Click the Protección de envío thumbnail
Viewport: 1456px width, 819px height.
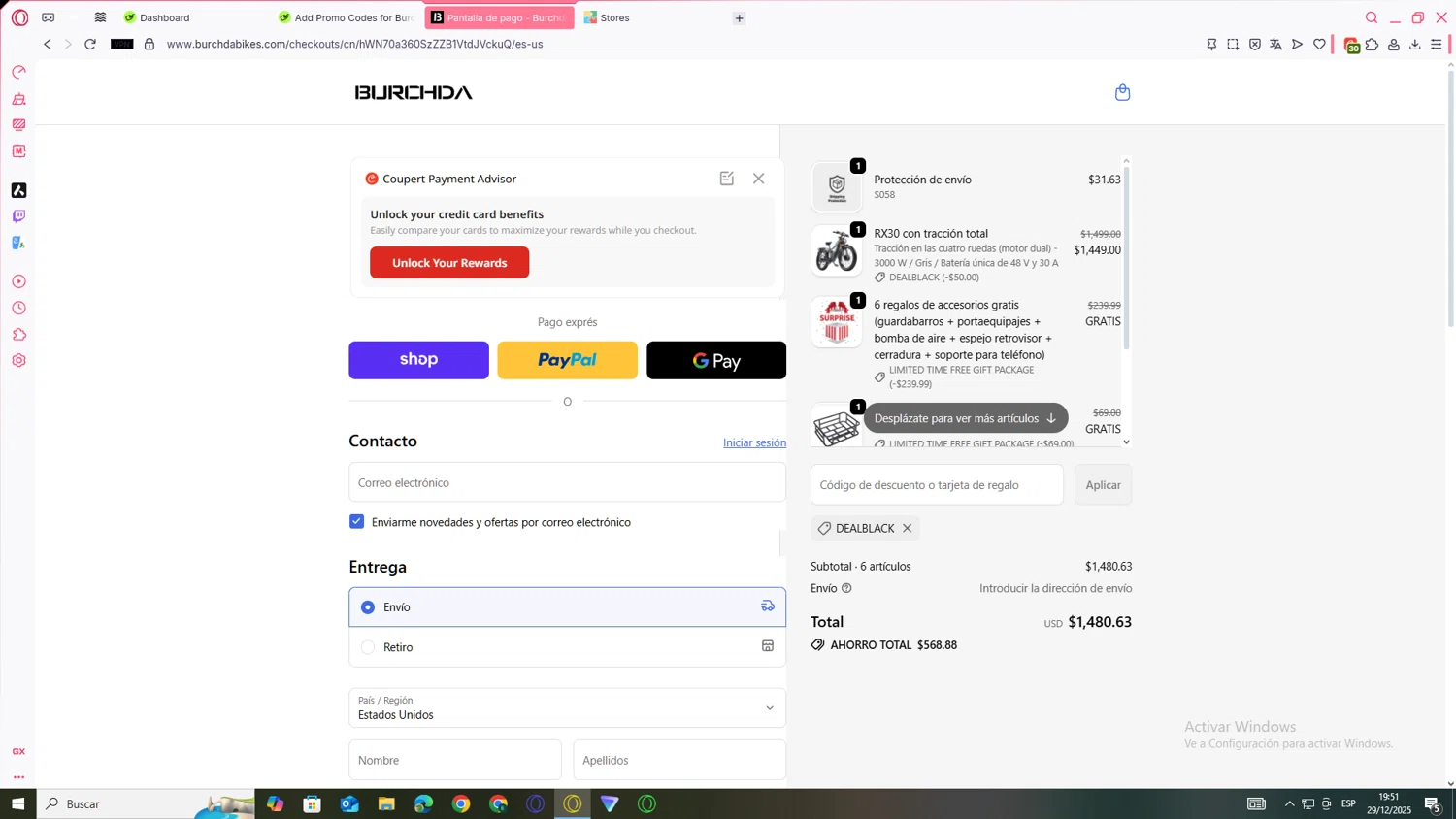[x=836, y=186]
